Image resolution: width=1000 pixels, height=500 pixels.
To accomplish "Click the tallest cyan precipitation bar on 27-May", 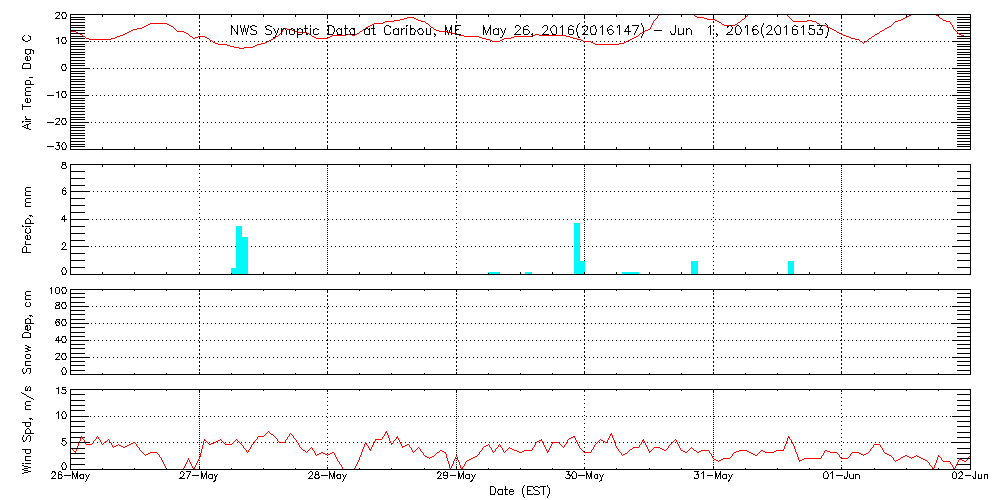I will (239, 249).
